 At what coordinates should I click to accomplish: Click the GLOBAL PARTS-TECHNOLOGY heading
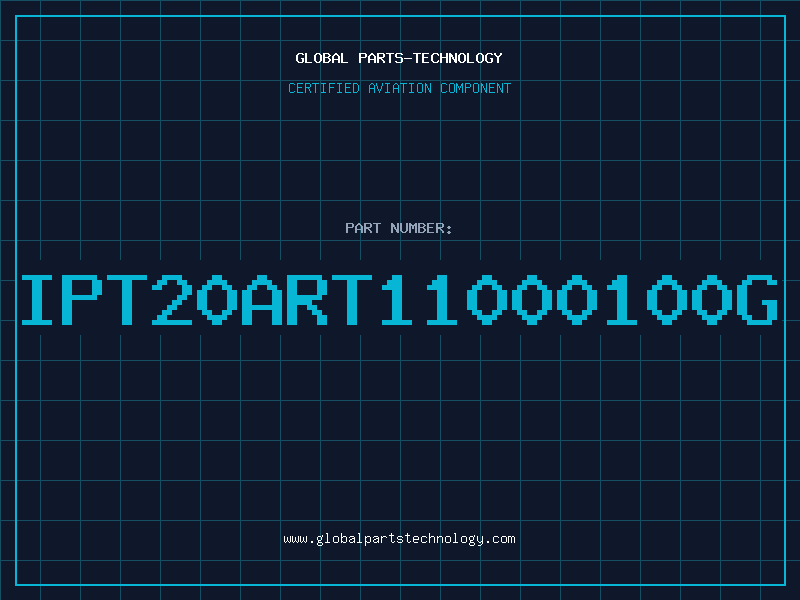coord(399,58)
